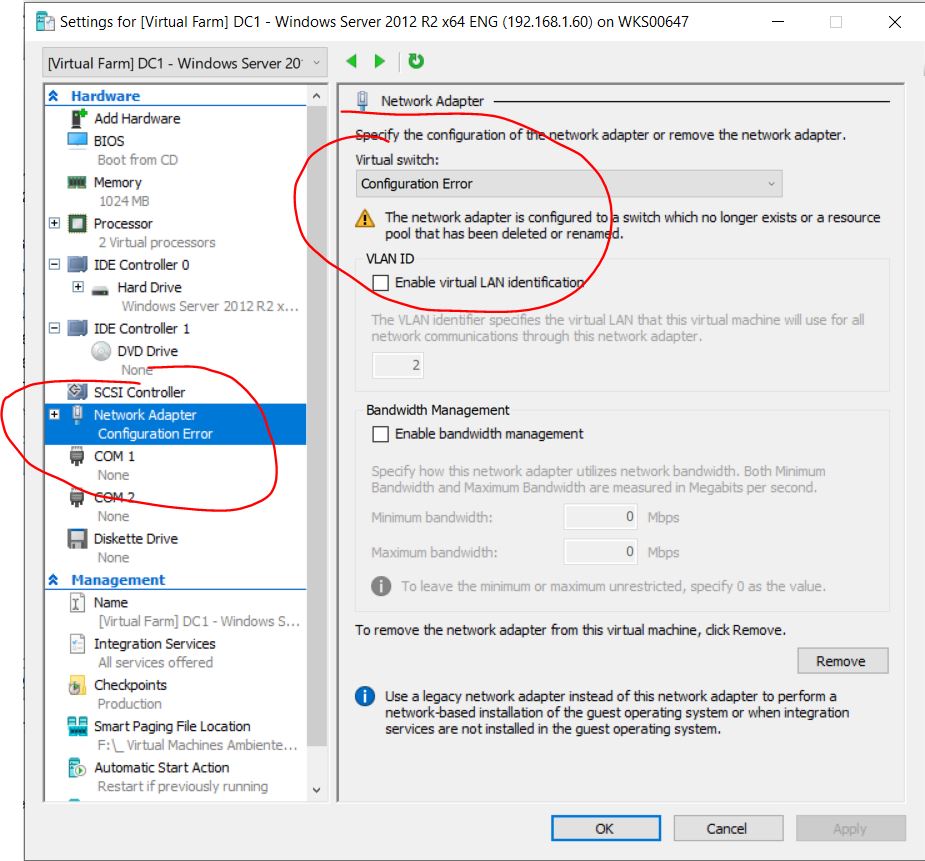Click the OK button
This screenshot has width=925, height=861.
click(x=605, y=829)
